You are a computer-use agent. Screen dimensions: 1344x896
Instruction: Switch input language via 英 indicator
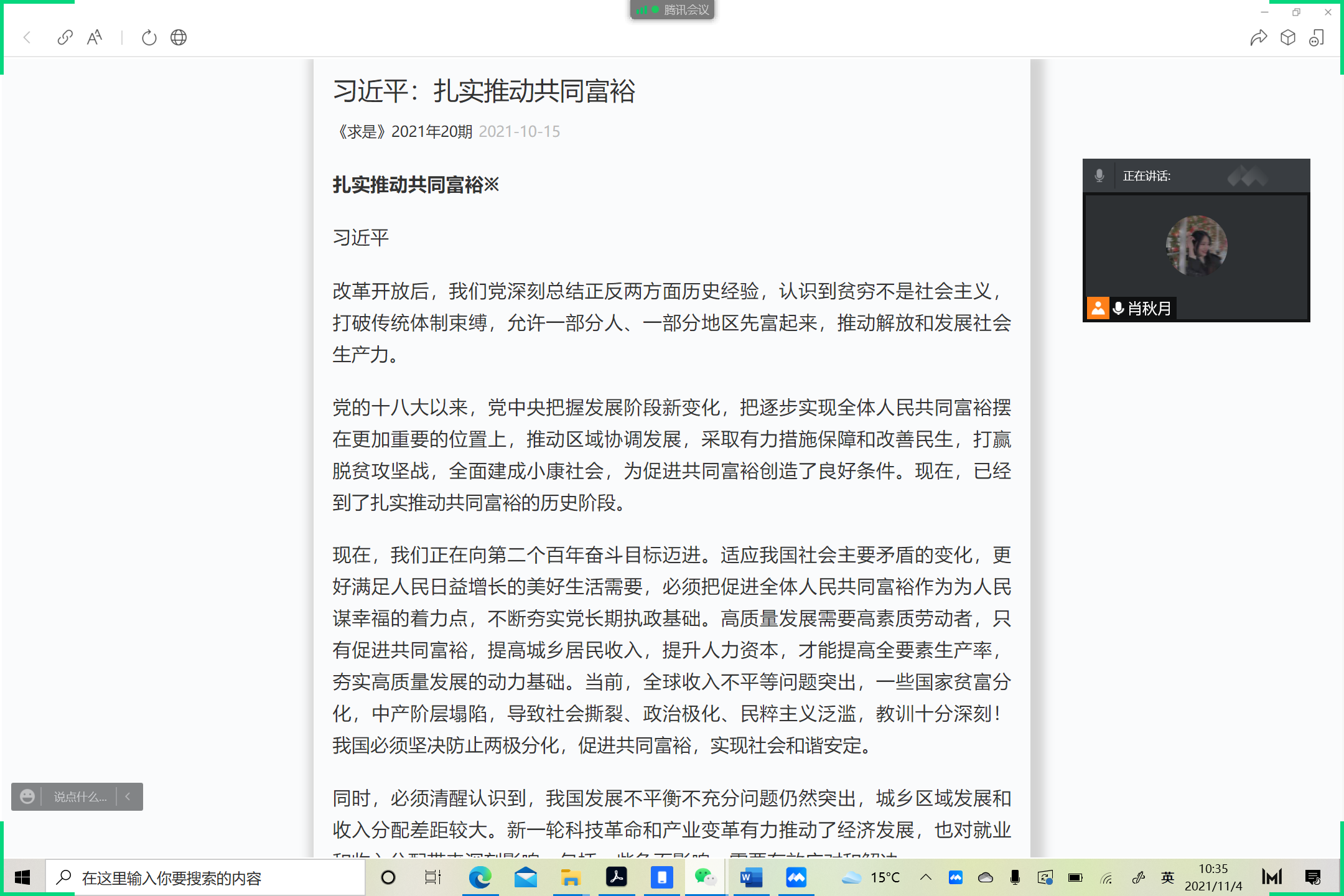tap(1167, 877)
